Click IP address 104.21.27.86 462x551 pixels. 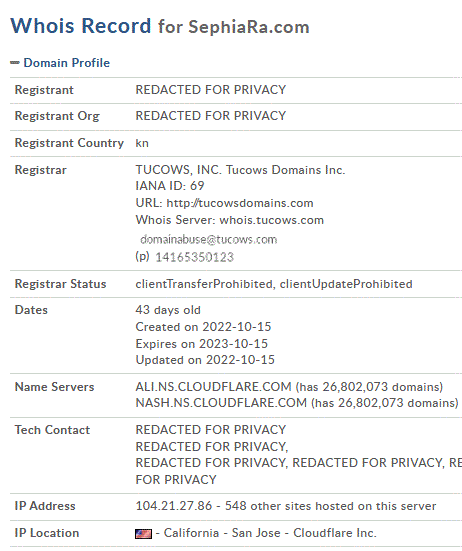[x=174, y=506]
